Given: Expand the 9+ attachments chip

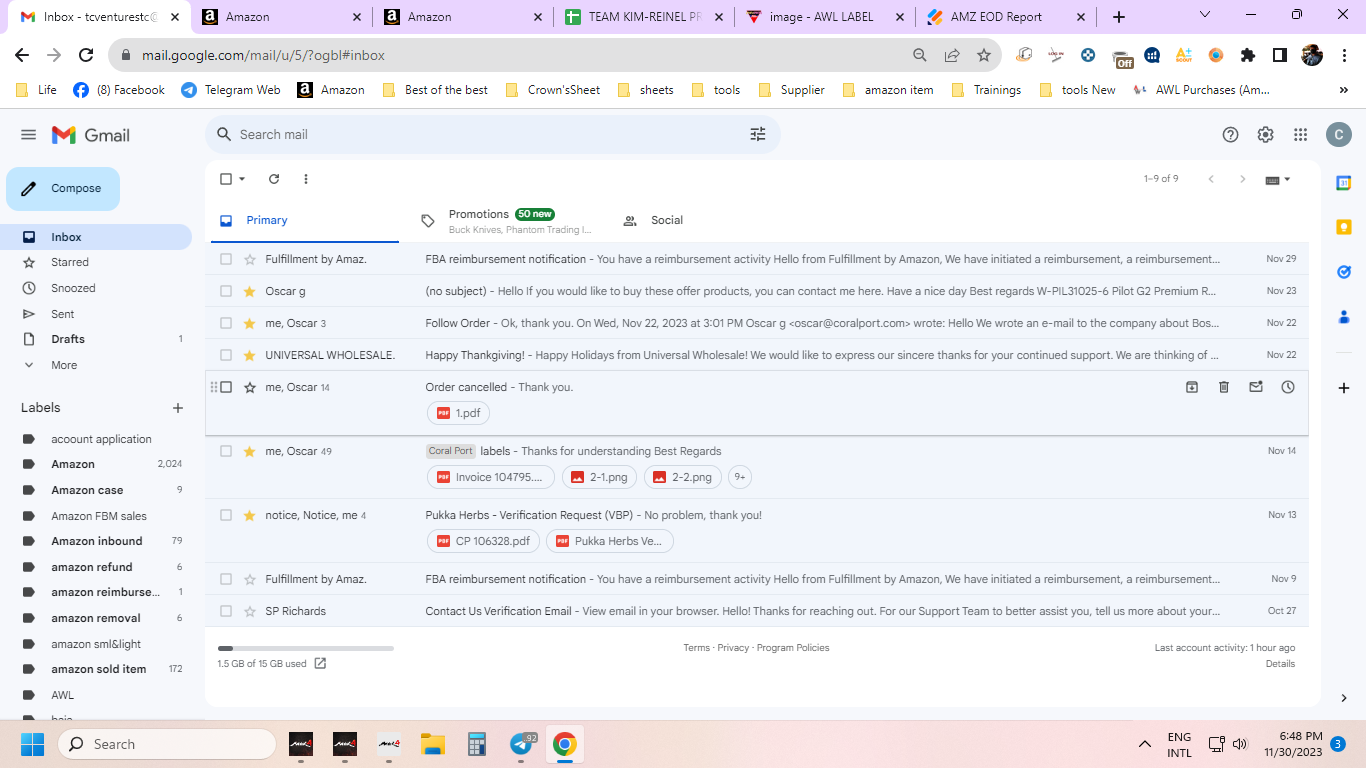Looking at the screenshot, I should [x=740, y=477].
